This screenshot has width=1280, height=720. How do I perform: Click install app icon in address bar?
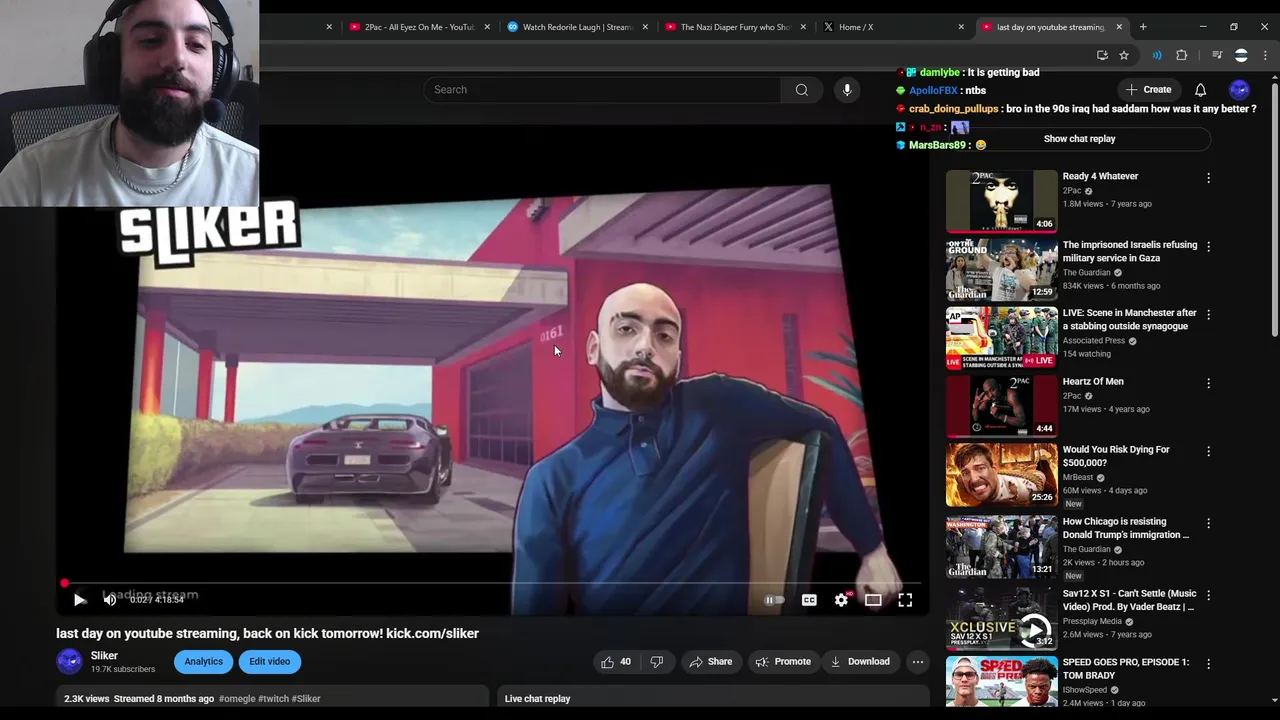pyautogui.click(x=1102, y=55)
